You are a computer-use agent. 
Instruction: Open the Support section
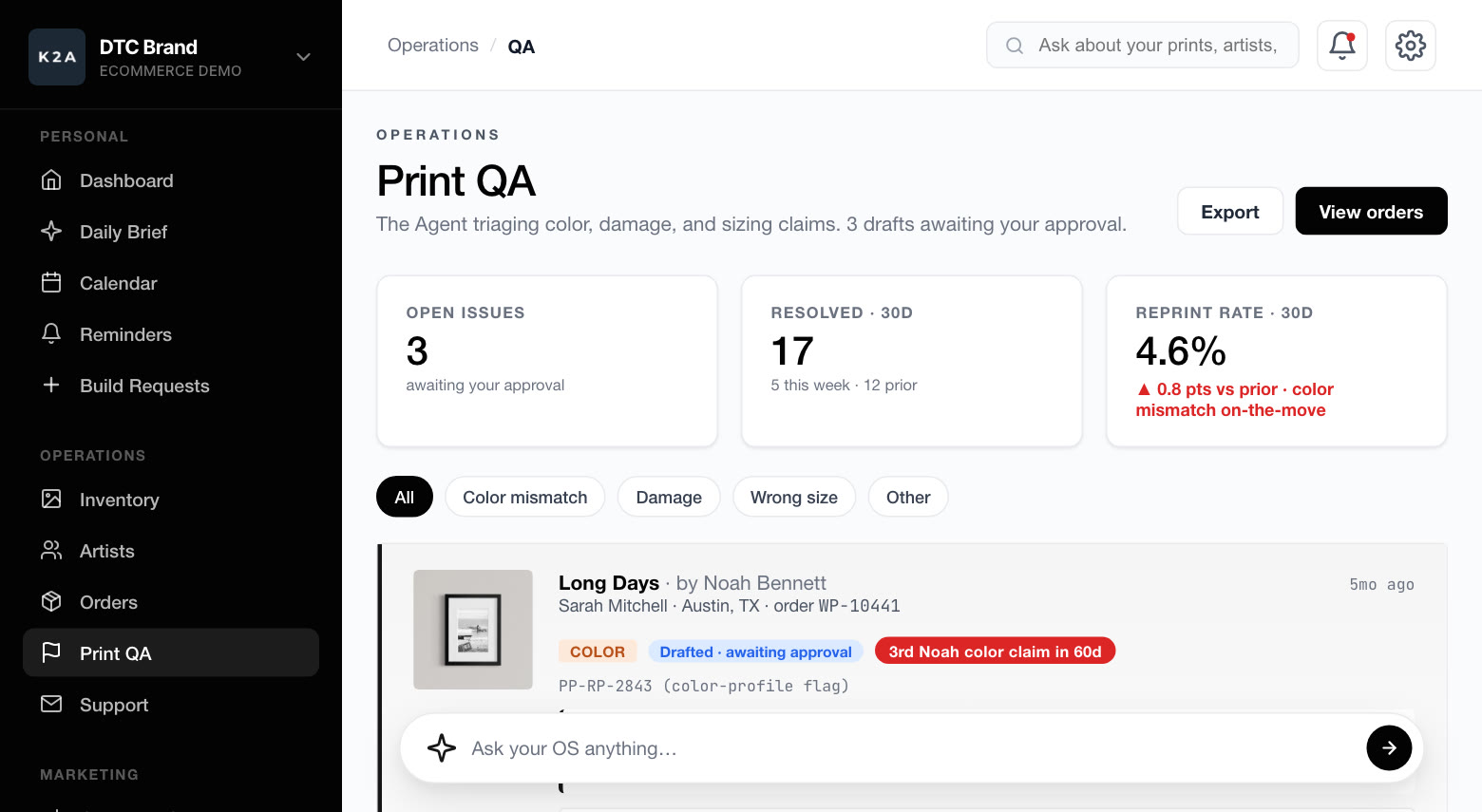point(171,705)
